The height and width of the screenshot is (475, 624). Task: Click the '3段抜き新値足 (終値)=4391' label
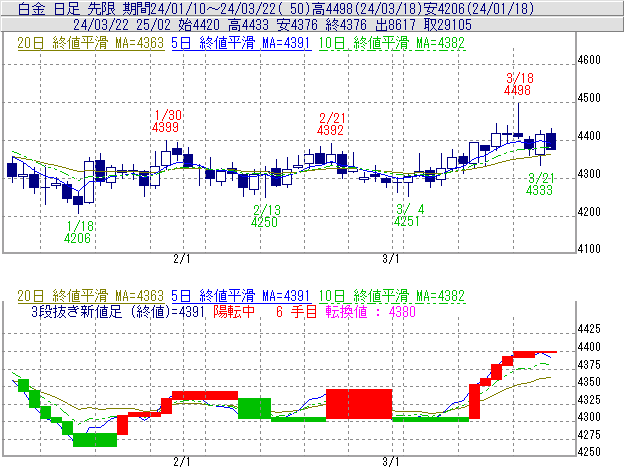118,311
